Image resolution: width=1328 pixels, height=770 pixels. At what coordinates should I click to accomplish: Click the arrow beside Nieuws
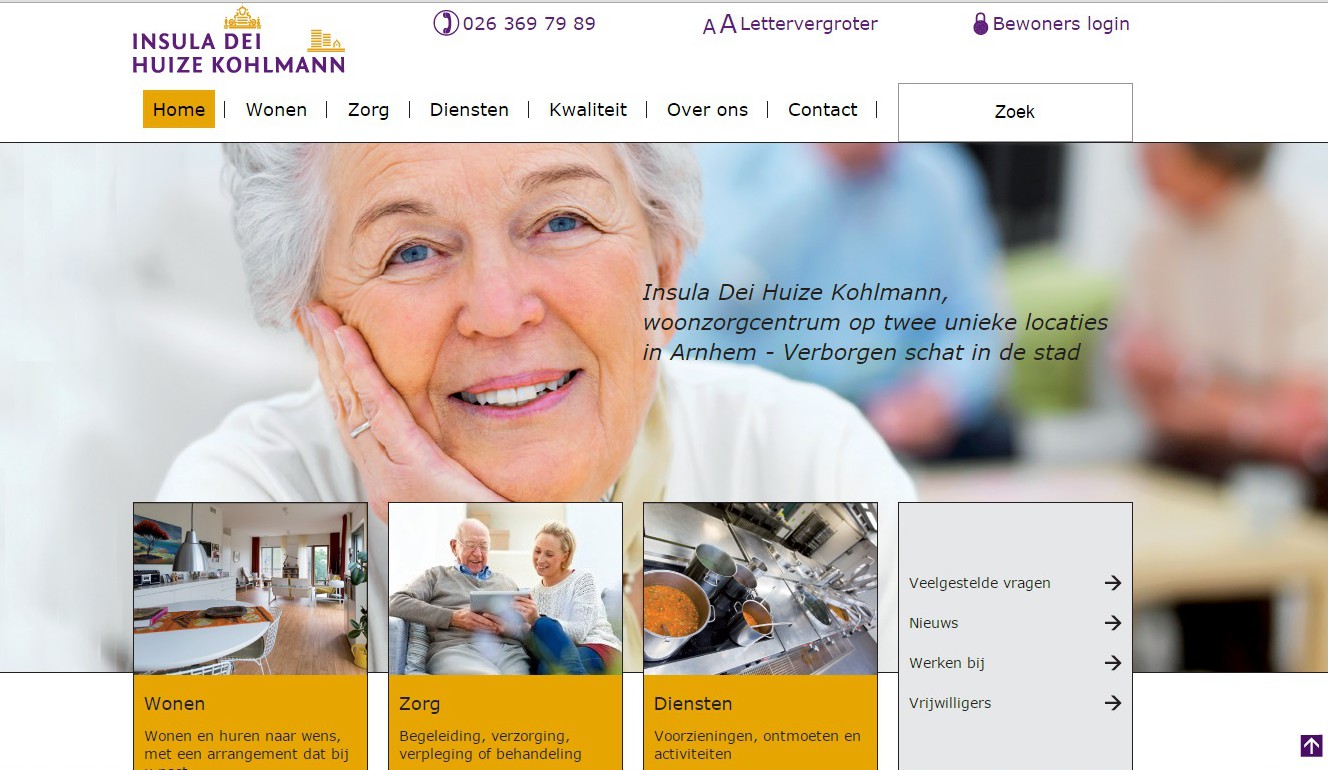click(x=1112, y=623)
